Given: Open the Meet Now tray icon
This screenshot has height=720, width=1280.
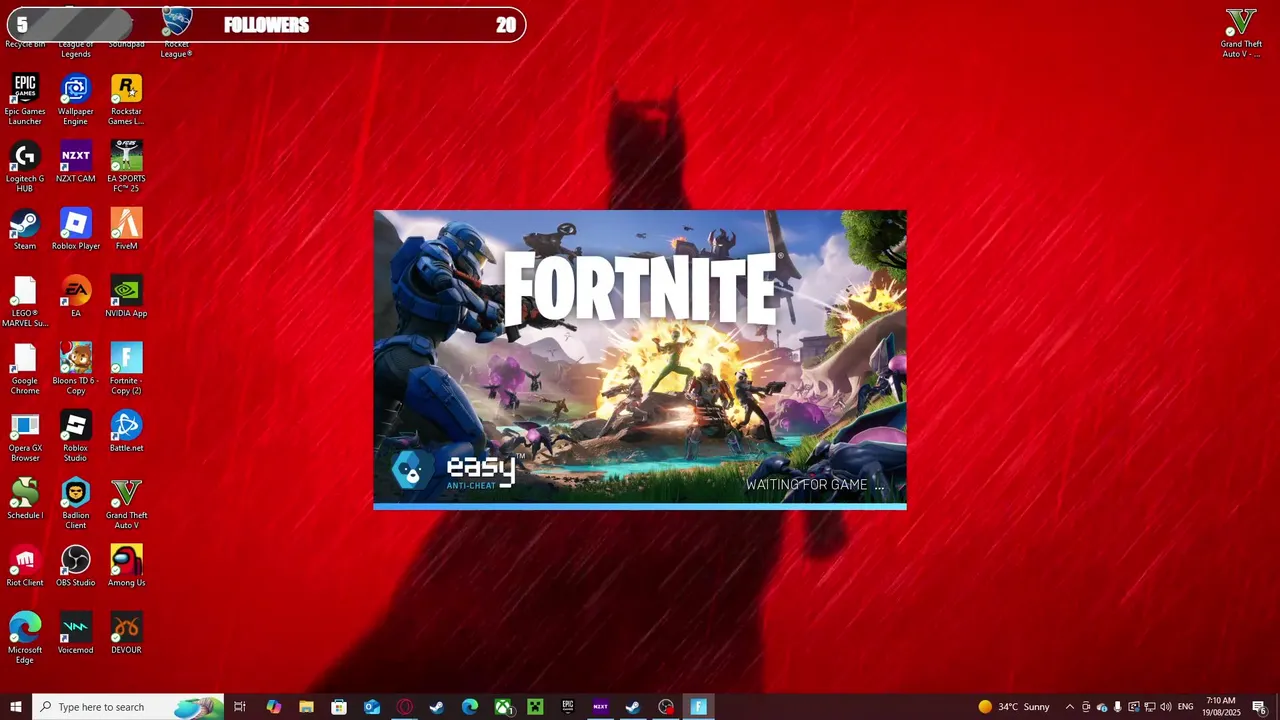Looking at the screenshot, I should (1086, 707).
